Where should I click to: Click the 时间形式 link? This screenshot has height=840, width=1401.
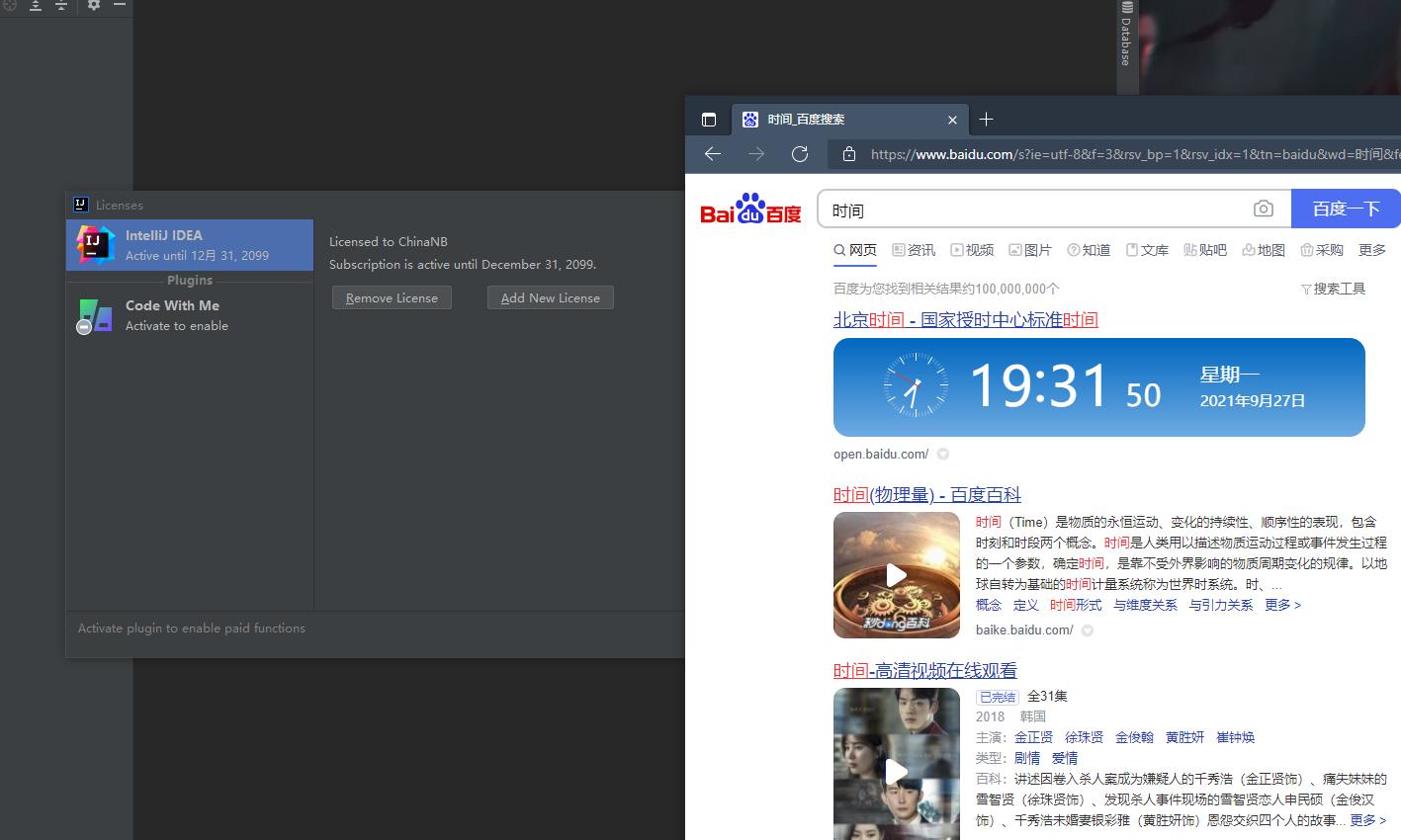1076,605
